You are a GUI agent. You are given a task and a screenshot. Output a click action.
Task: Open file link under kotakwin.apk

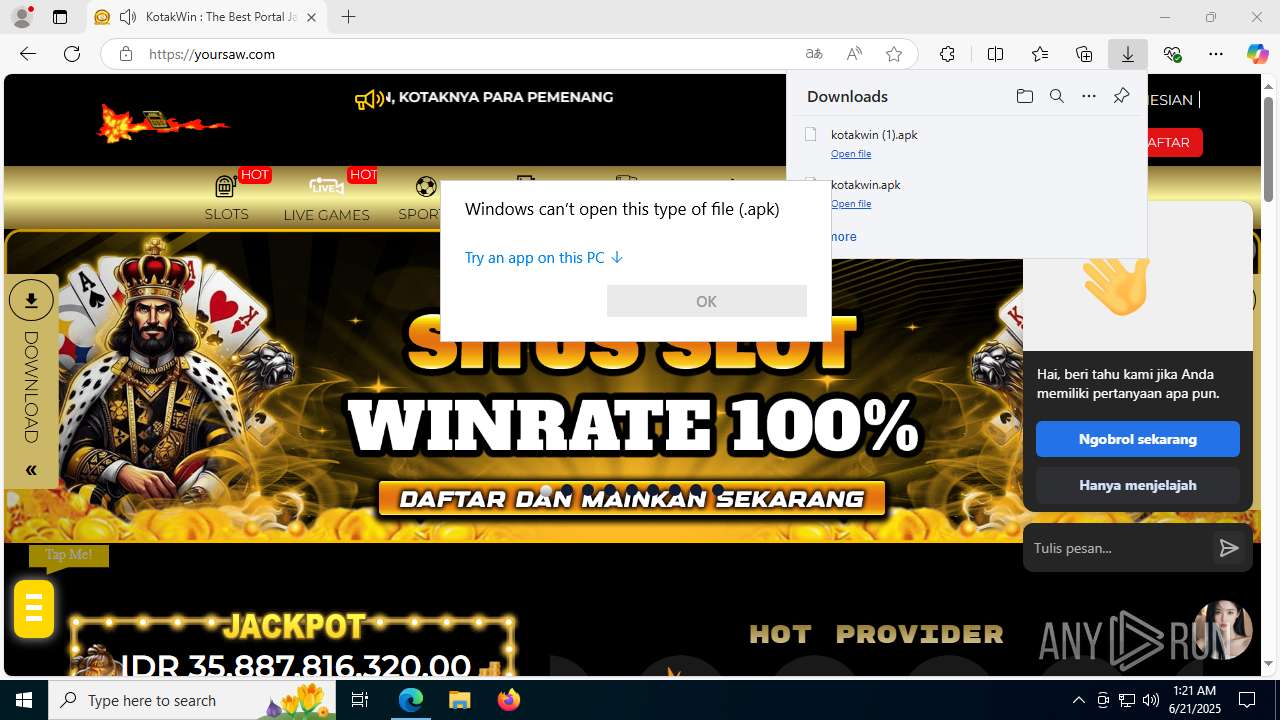pyautogui.click(x=851, y=204)
